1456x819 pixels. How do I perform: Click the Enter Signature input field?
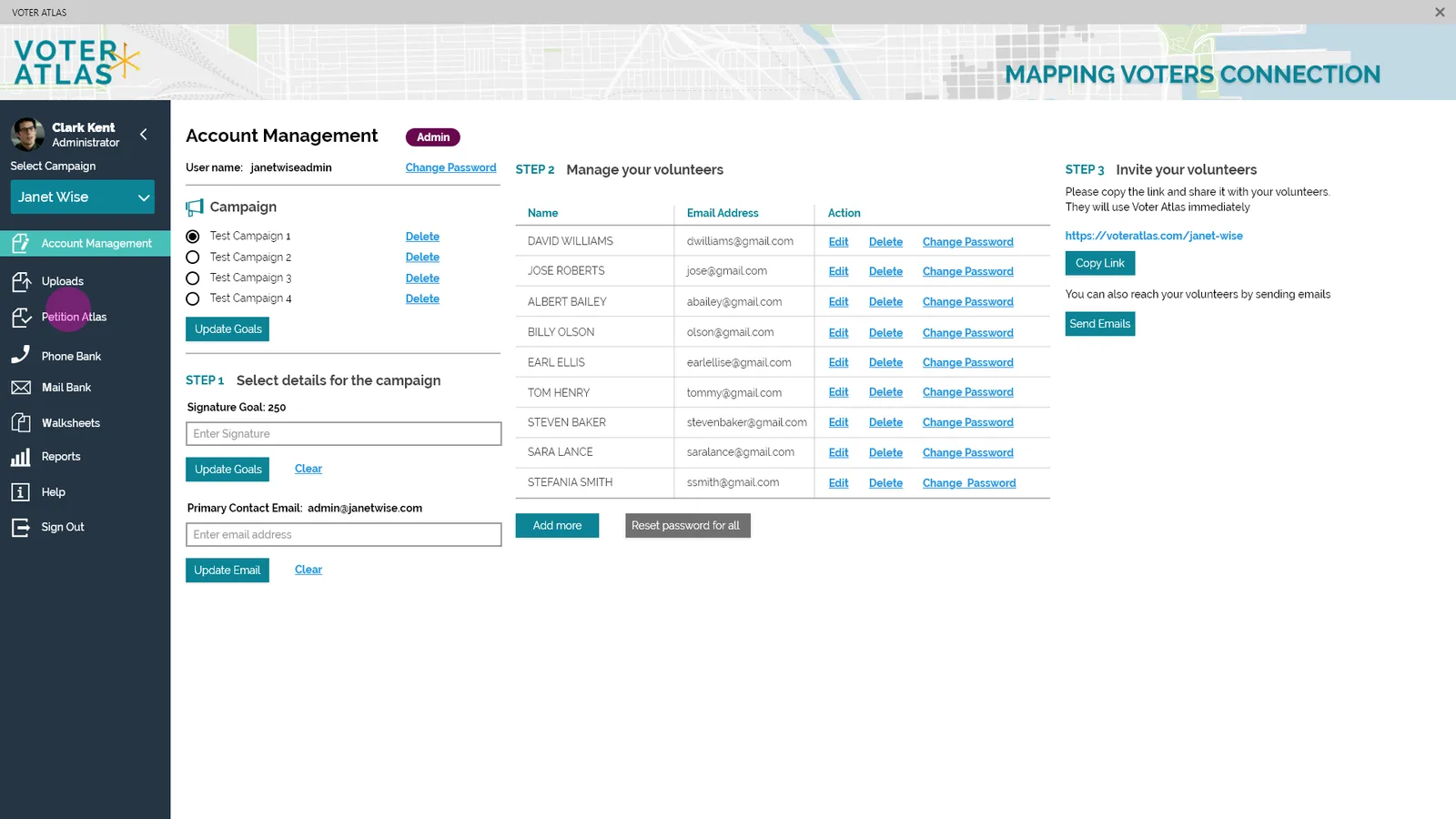(x=344, y=434)
